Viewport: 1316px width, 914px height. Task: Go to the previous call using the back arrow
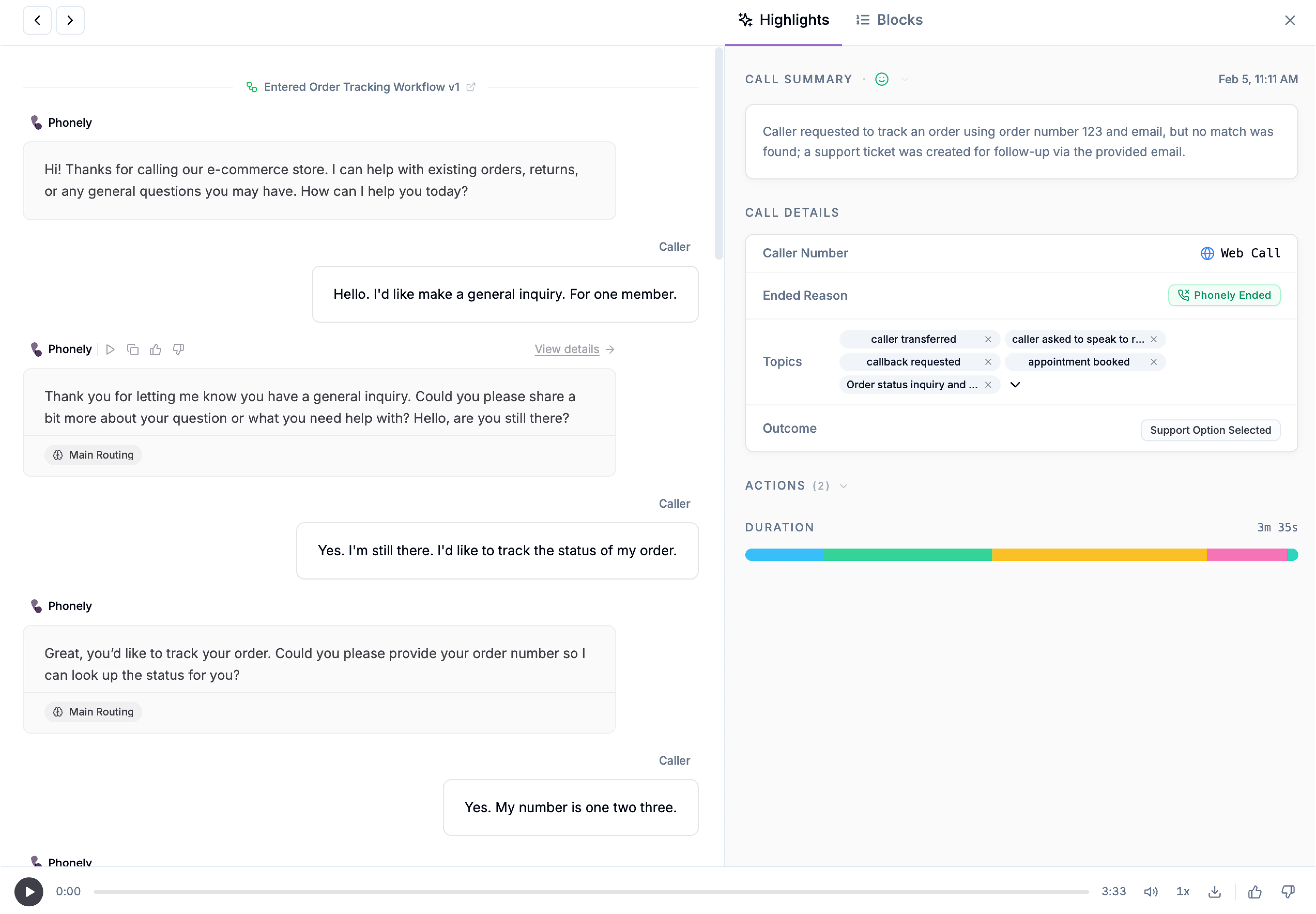[x=37, y=21]
